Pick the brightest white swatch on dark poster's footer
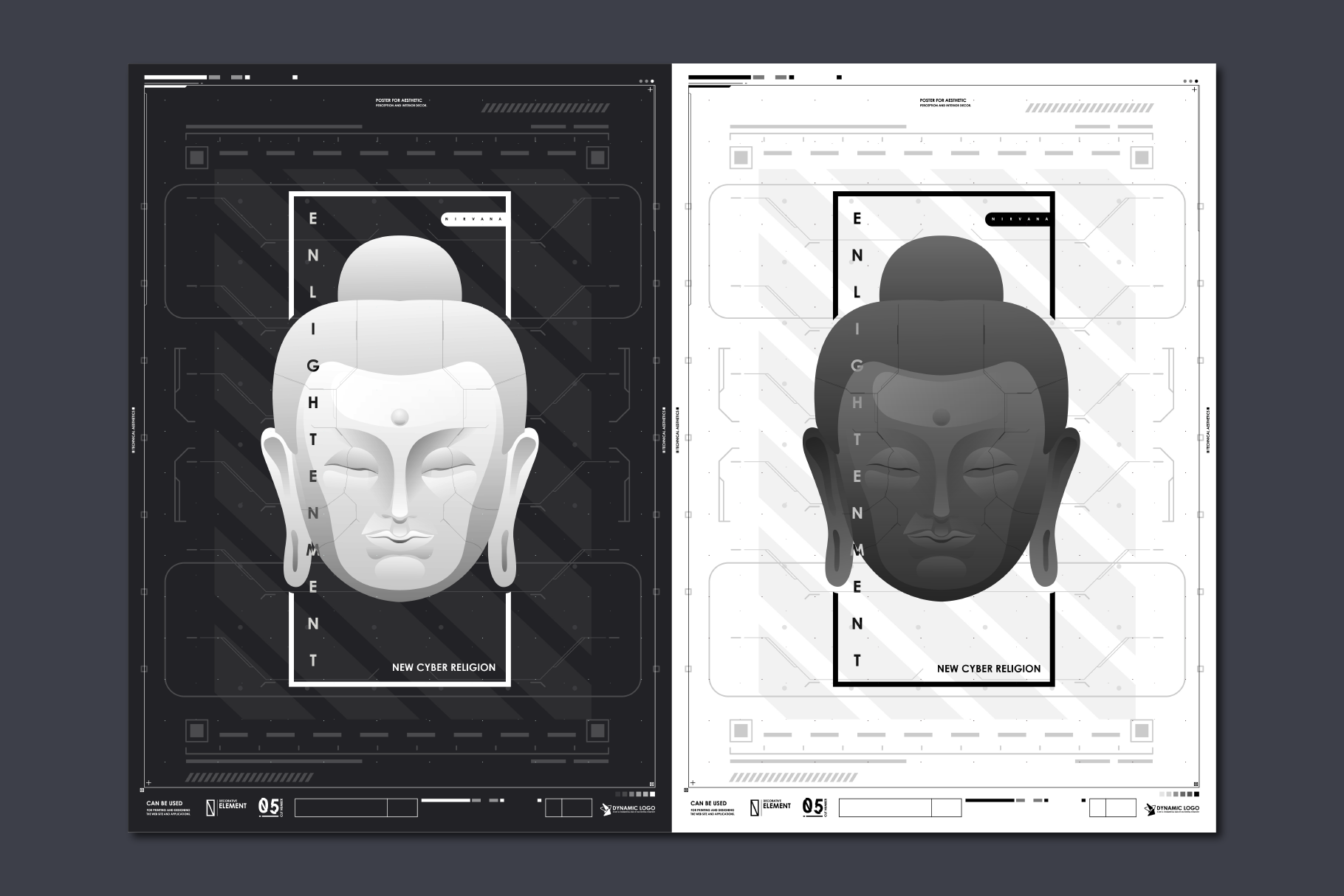This screenshot has height=896, width=1344. [x=651, y=794]
